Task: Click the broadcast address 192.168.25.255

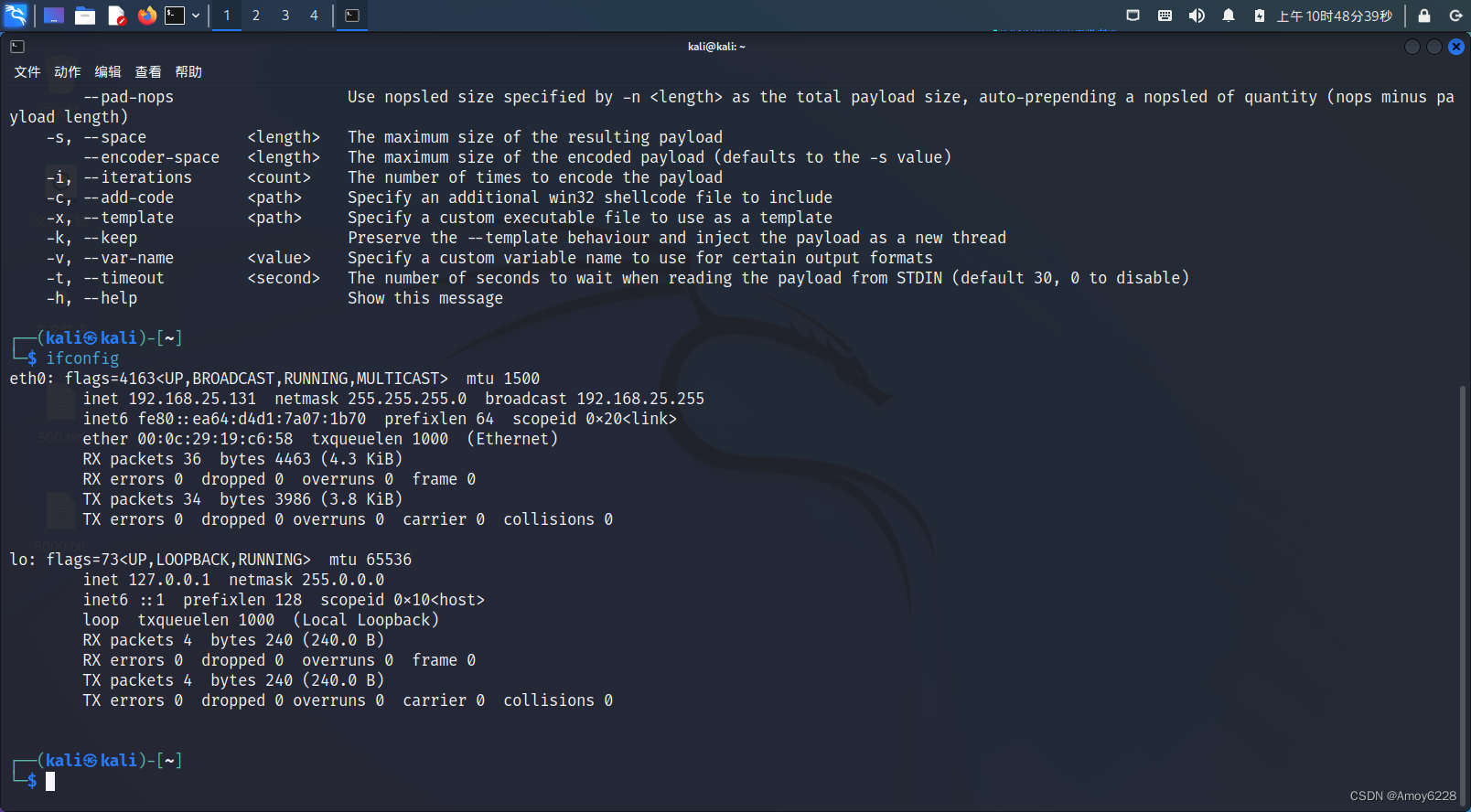Action: (640, 399)
